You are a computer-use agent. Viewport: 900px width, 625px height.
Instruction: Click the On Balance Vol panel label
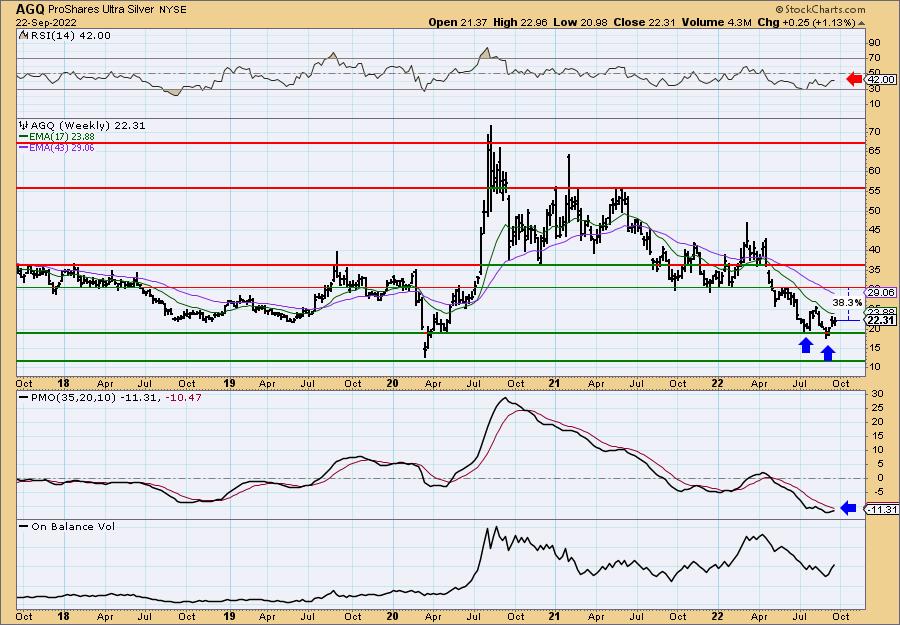pos(73,526)
